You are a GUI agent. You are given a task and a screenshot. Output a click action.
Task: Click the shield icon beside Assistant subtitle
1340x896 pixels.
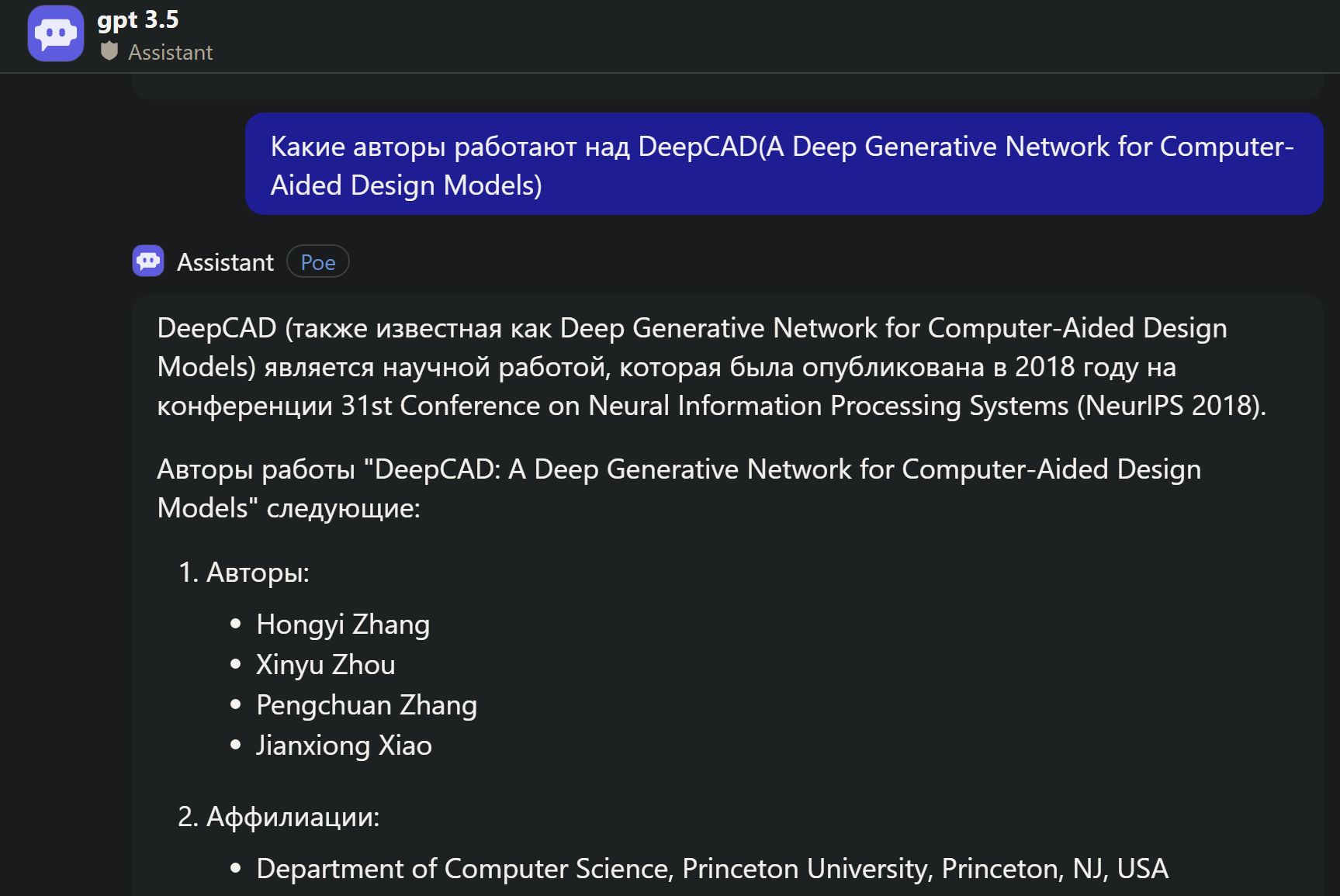tap(109, 51)
